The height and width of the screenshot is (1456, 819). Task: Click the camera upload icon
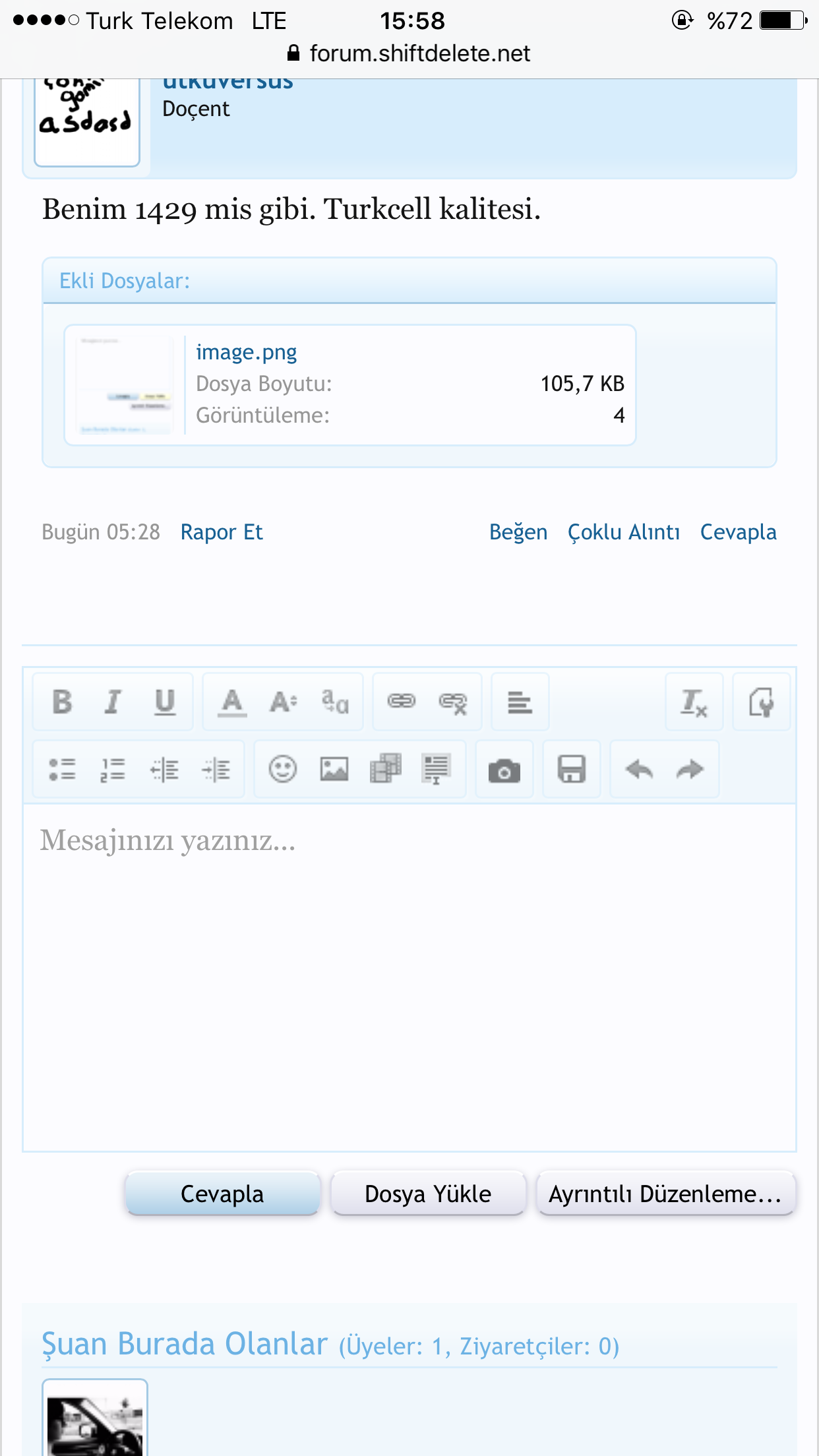tap(504, 770)
